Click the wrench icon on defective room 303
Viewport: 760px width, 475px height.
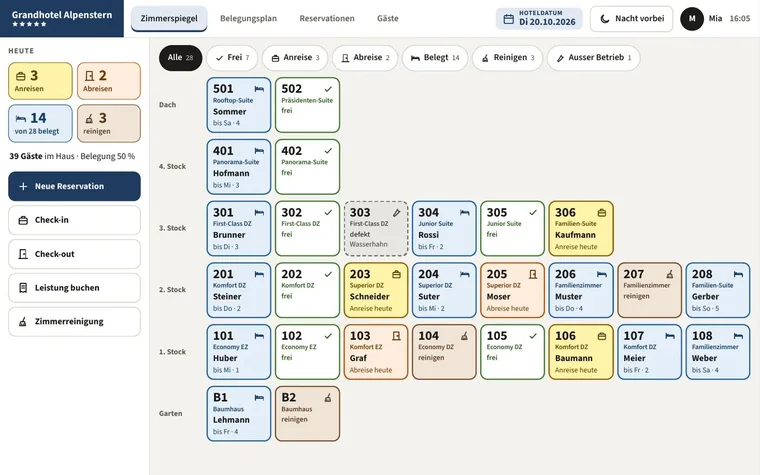pos(396,213)
